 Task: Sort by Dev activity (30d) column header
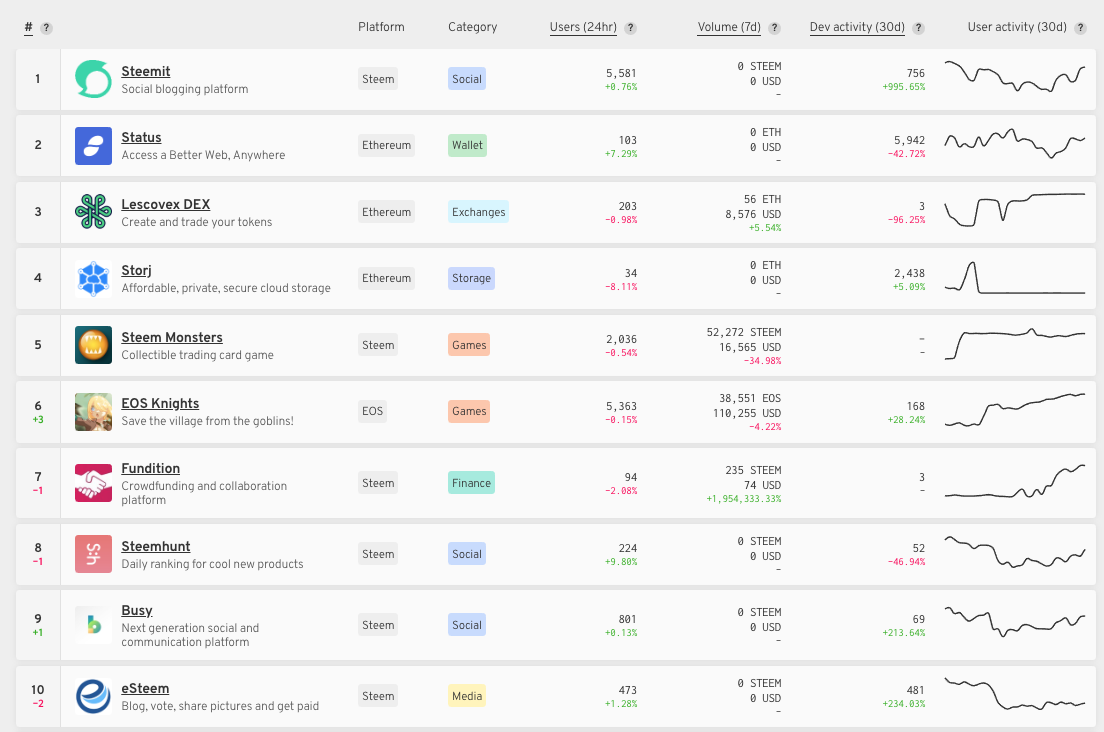click(857, 27)
